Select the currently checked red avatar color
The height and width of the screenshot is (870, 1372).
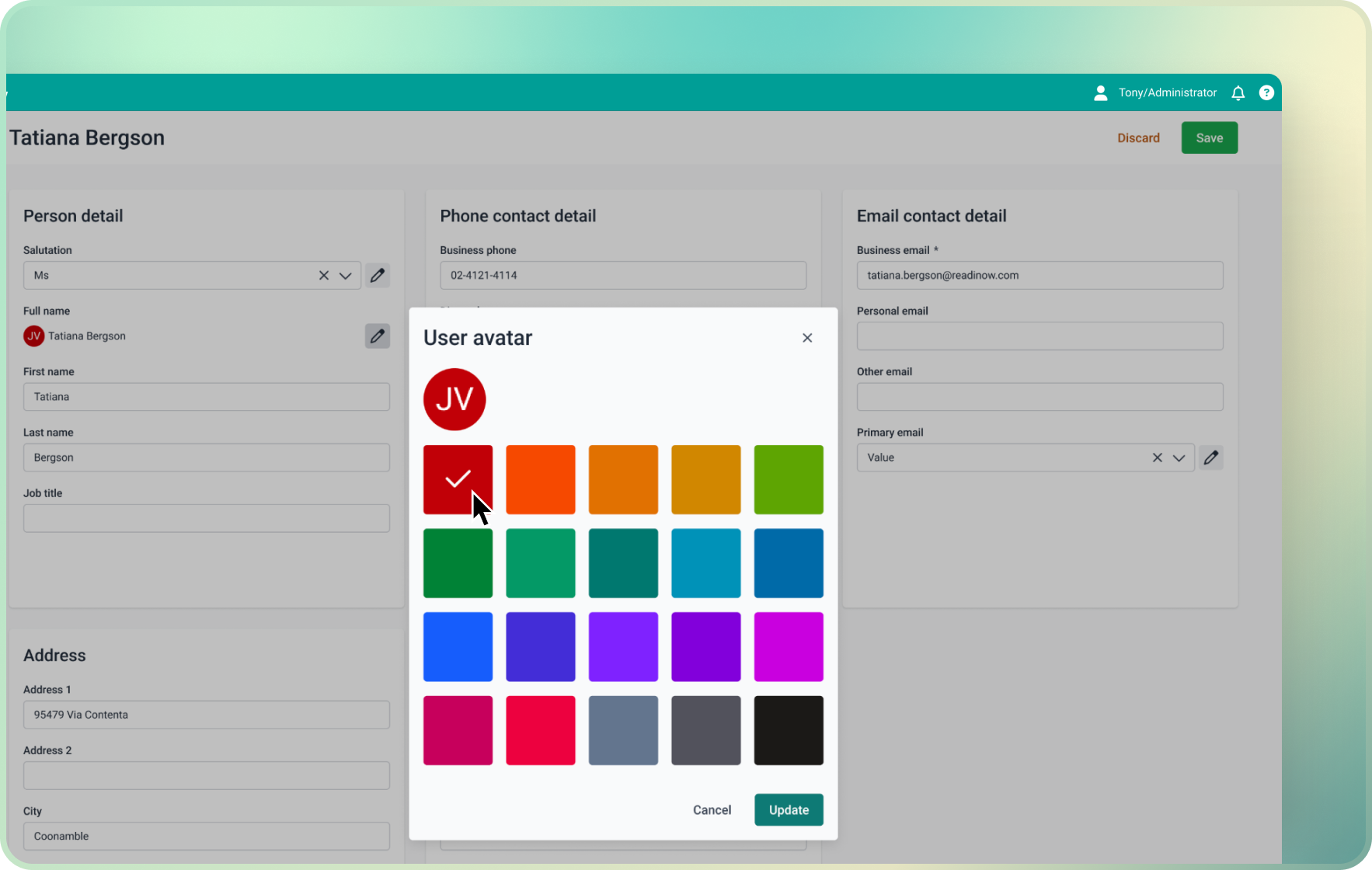coord(458,479)
